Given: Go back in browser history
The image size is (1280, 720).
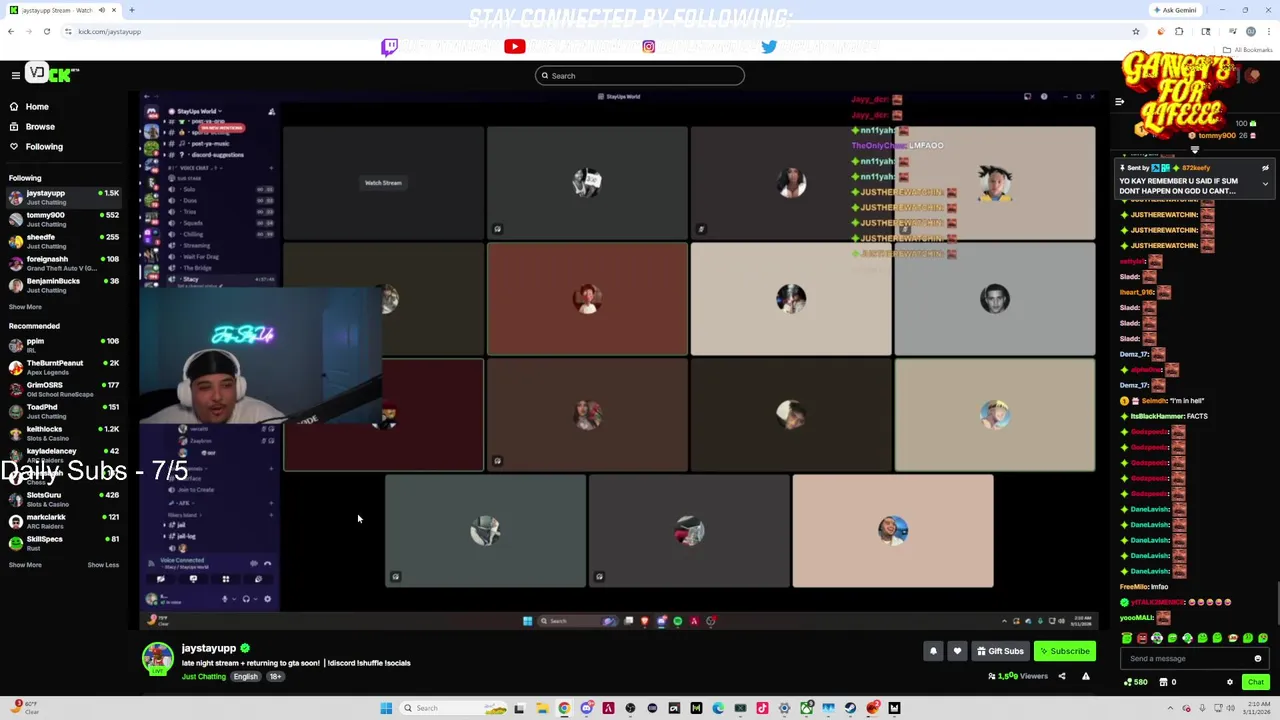Looking at the screenshot, I should click(11, 31).
